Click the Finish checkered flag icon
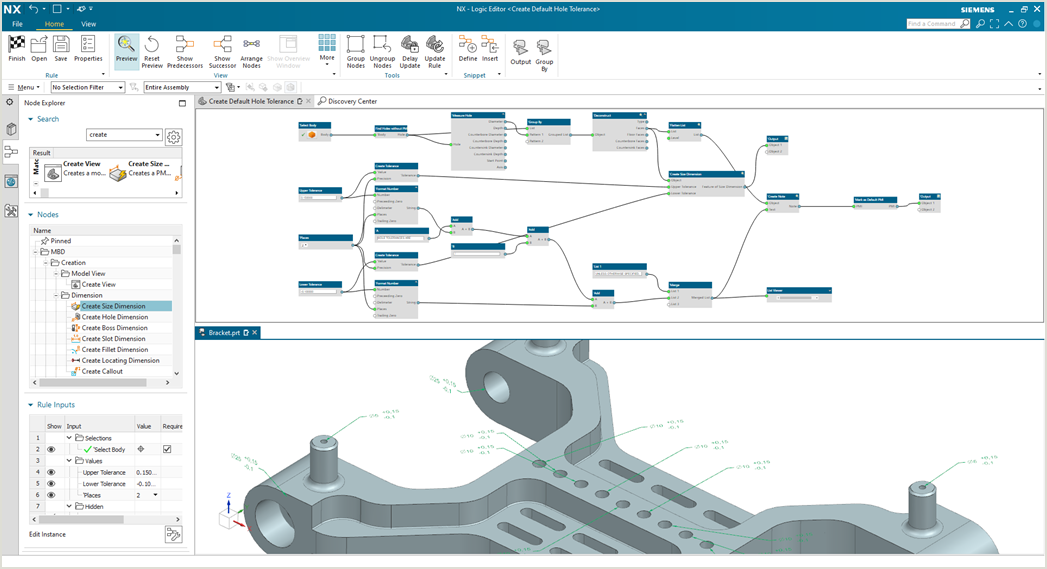 17,44
